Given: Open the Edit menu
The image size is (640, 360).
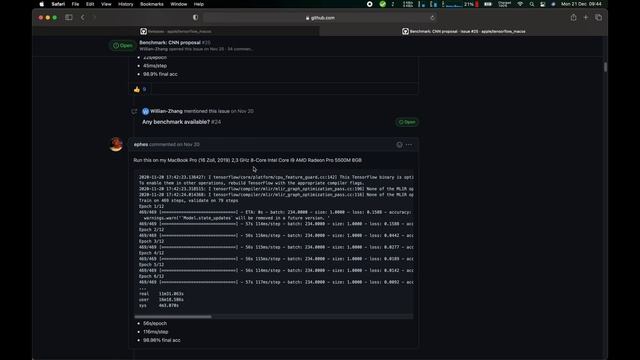Looking at the screenshot, I should point(90,4).
